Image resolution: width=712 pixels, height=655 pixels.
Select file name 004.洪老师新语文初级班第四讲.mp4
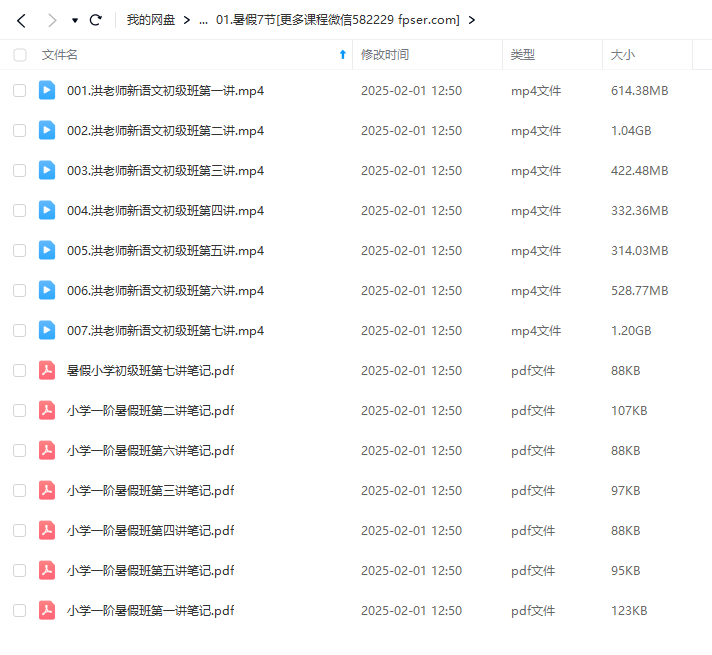coord(165,211)
